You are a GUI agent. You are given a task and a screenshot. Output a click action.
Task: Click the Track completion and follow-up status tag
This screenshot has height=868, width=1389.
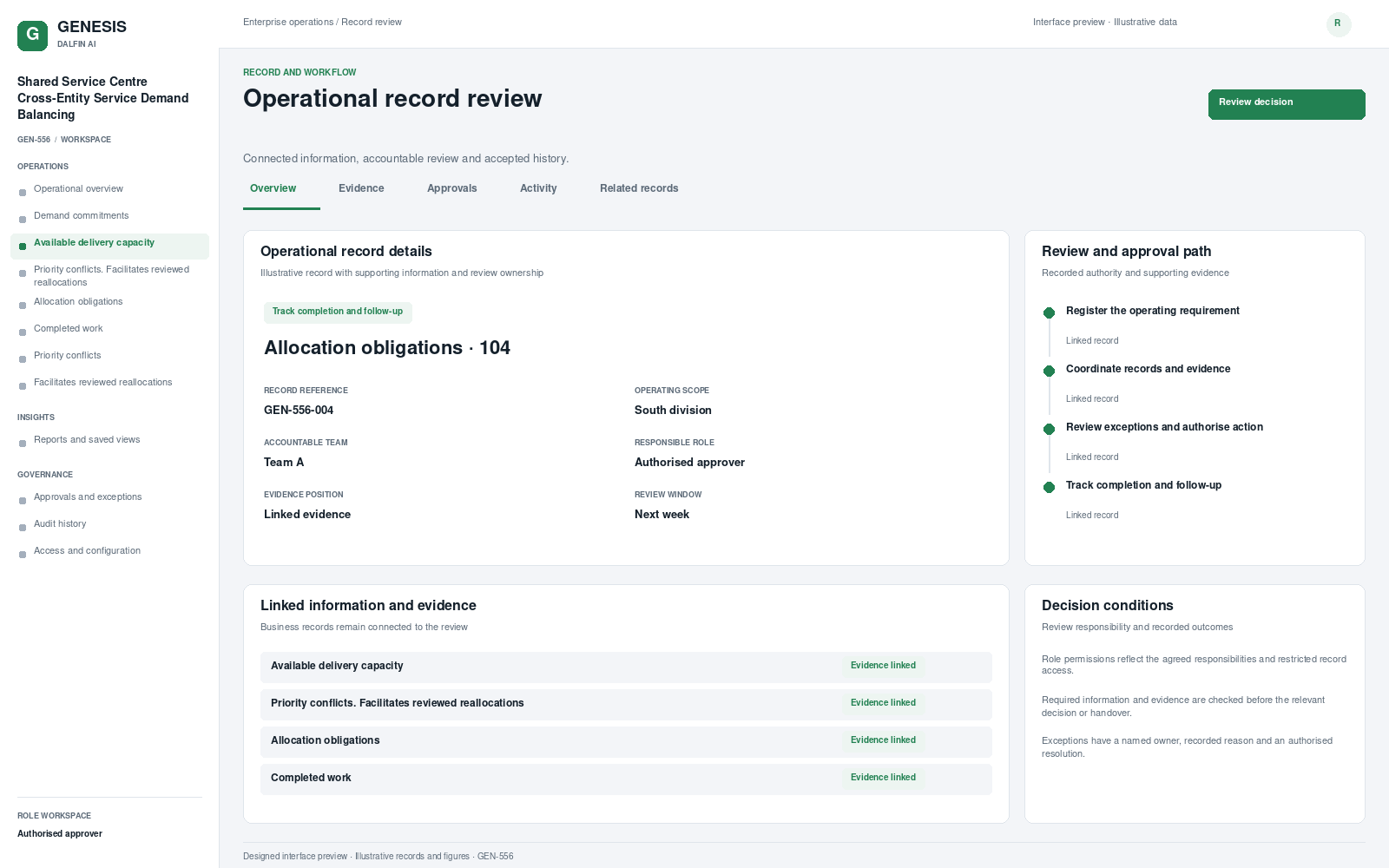click(338, 312)
